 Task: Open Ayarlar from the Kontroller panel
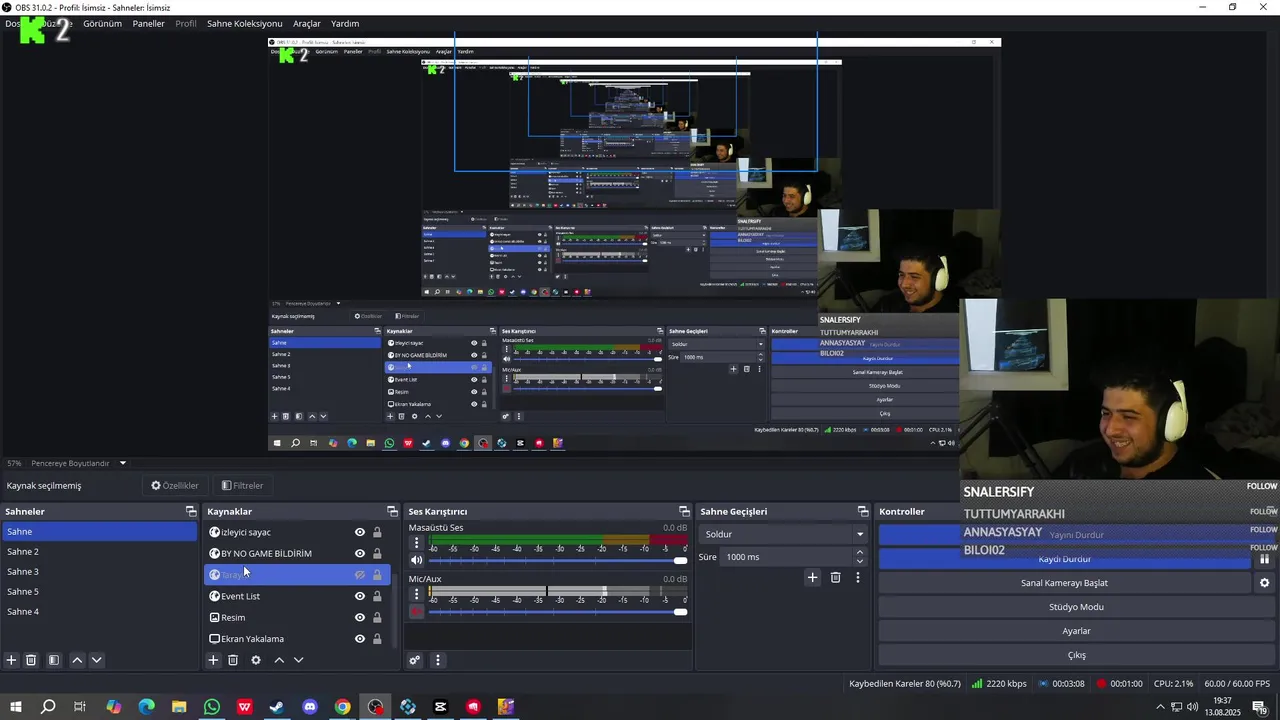click(x=1076, y=631)
